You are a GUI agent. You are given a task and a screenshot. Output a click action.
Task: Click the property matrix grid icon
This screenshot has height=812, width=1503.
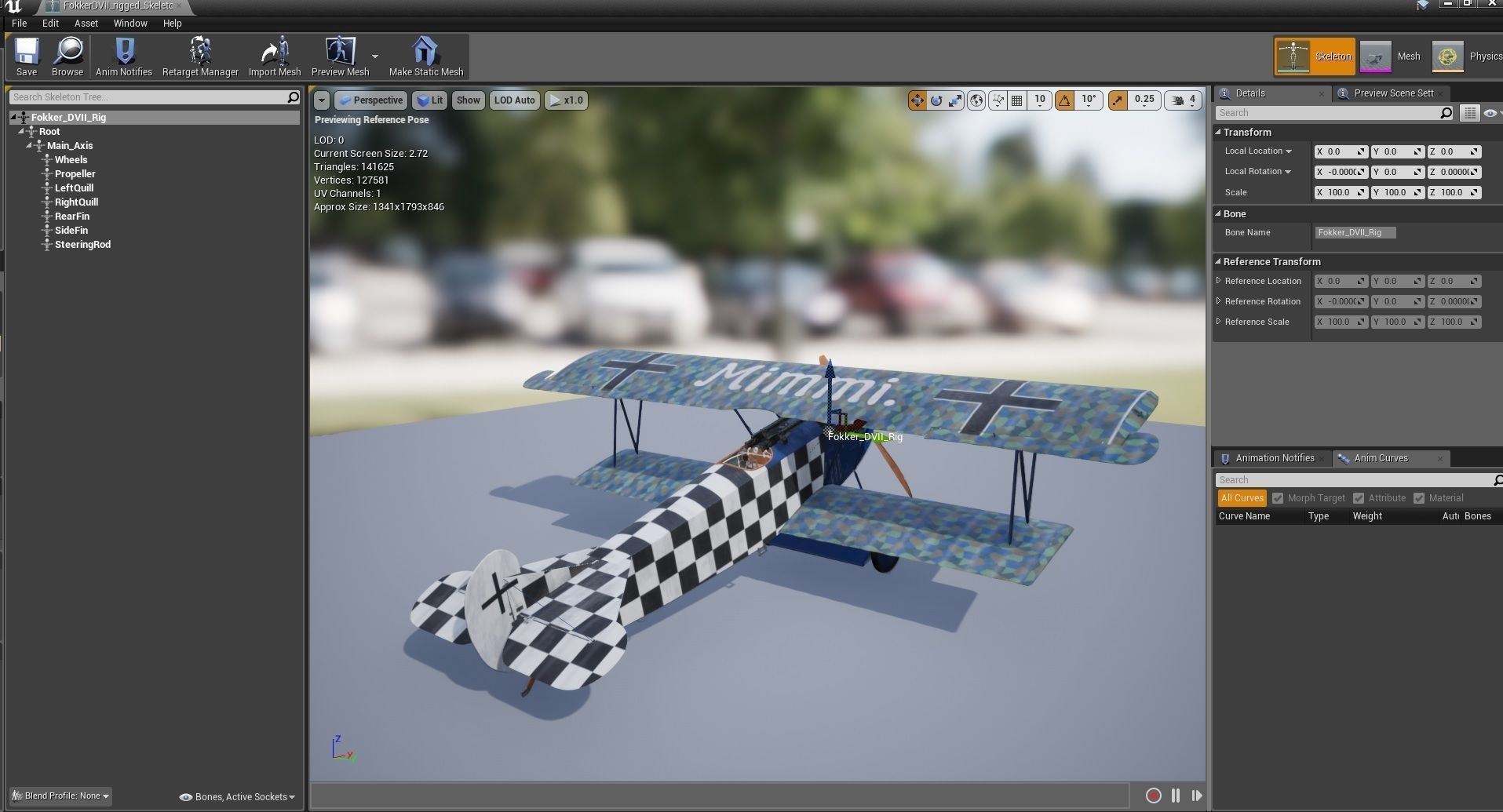[x=1469, y=113]
